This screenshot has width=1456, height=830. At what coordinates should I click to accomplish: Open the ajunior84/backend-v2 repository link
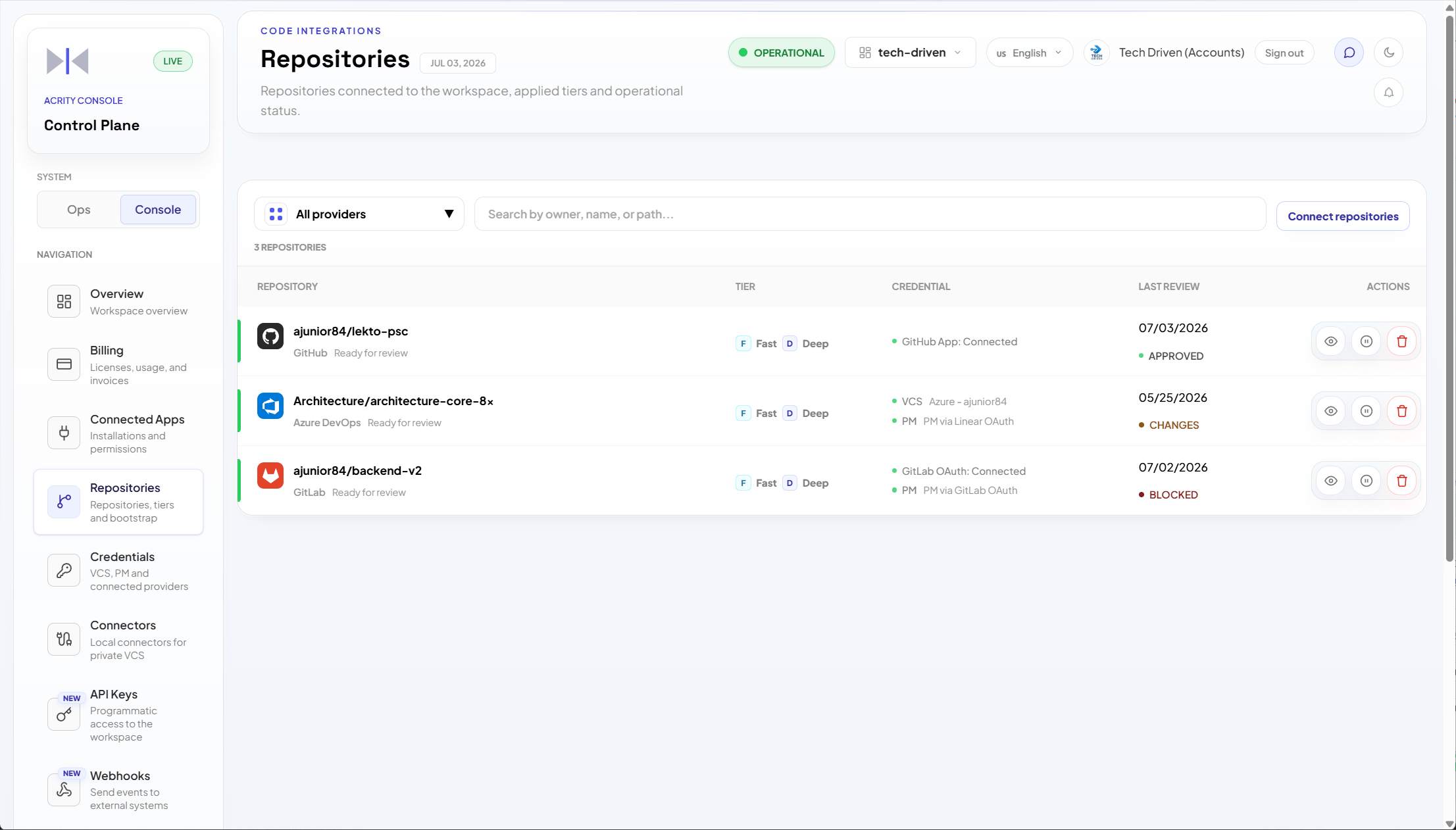357,471
